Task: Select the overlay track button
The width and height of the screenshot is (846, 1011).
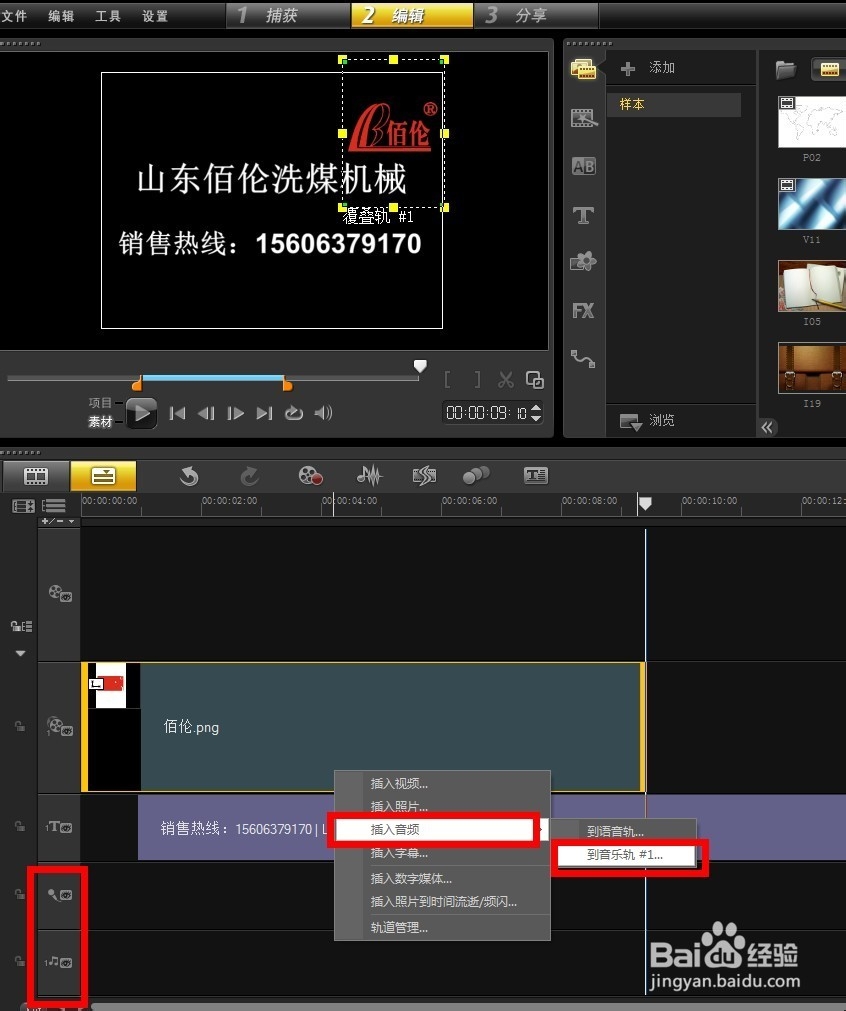Action: tap(60, 727)
